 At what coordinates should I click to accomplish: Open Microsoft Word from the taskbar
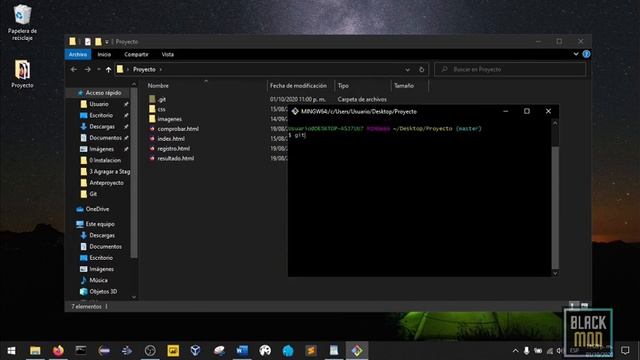coord(242,351)
